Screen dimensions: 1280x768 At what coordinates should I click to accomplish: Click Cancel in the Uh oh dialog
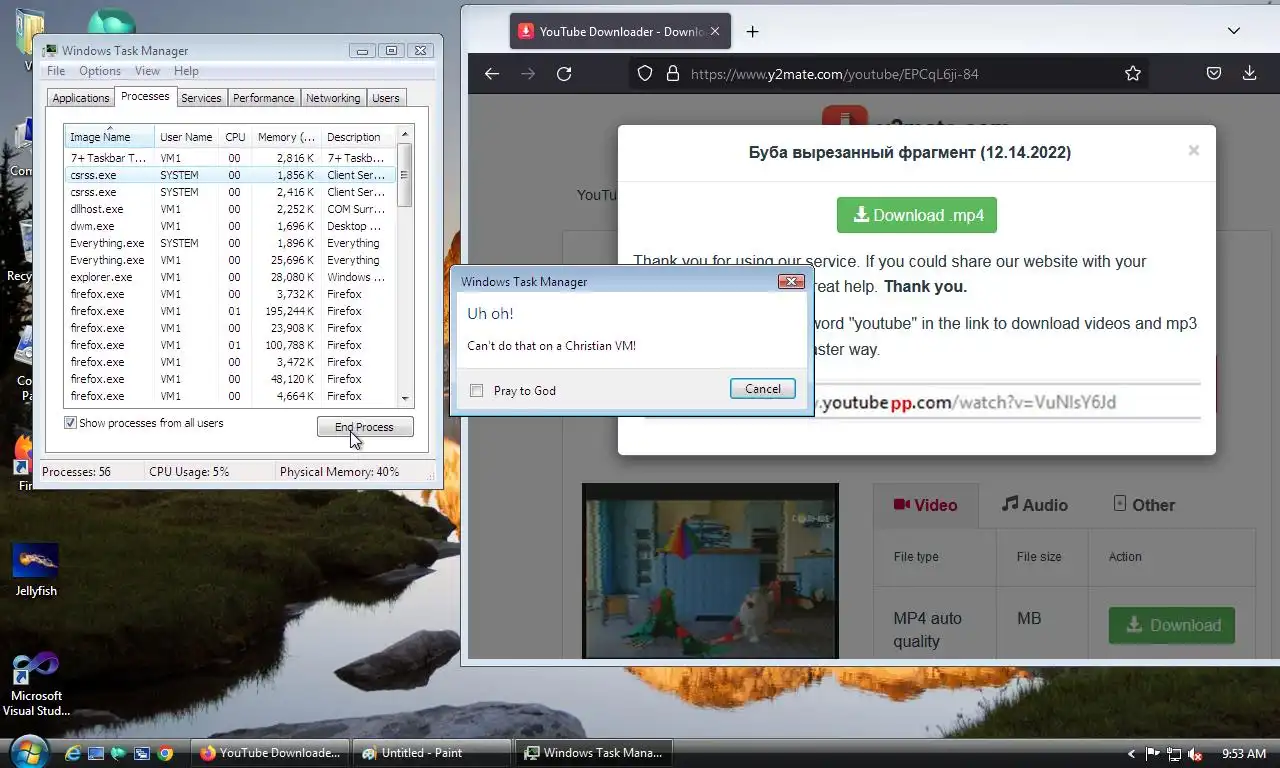(763, 389)
